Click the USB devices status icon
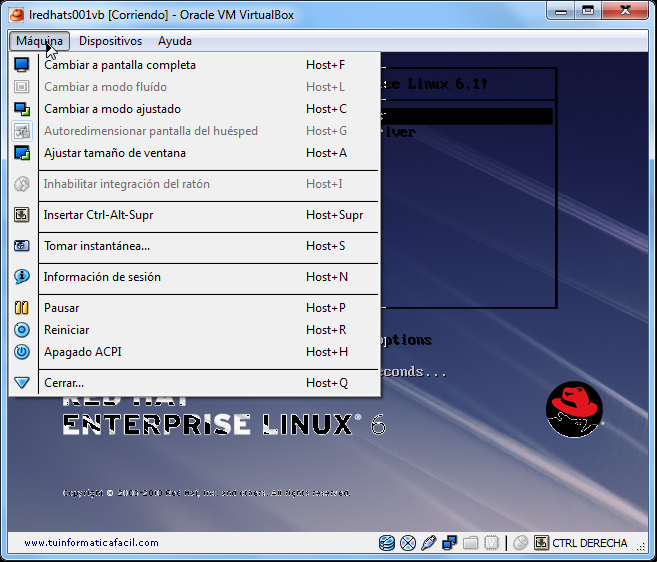 (x=429, y=543)
